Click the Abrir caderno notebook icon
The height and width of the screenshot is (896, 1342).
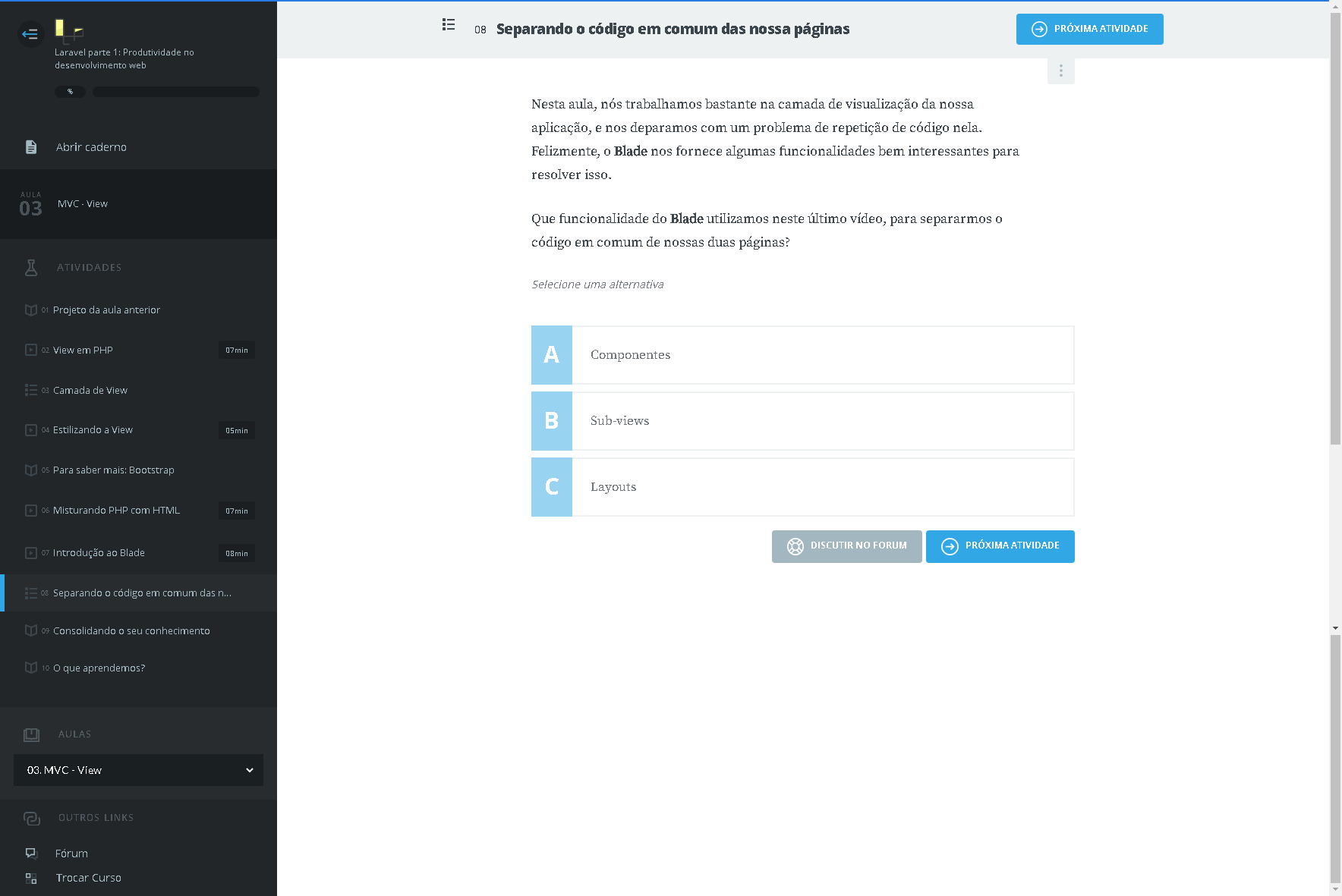(x=31, y=147)
